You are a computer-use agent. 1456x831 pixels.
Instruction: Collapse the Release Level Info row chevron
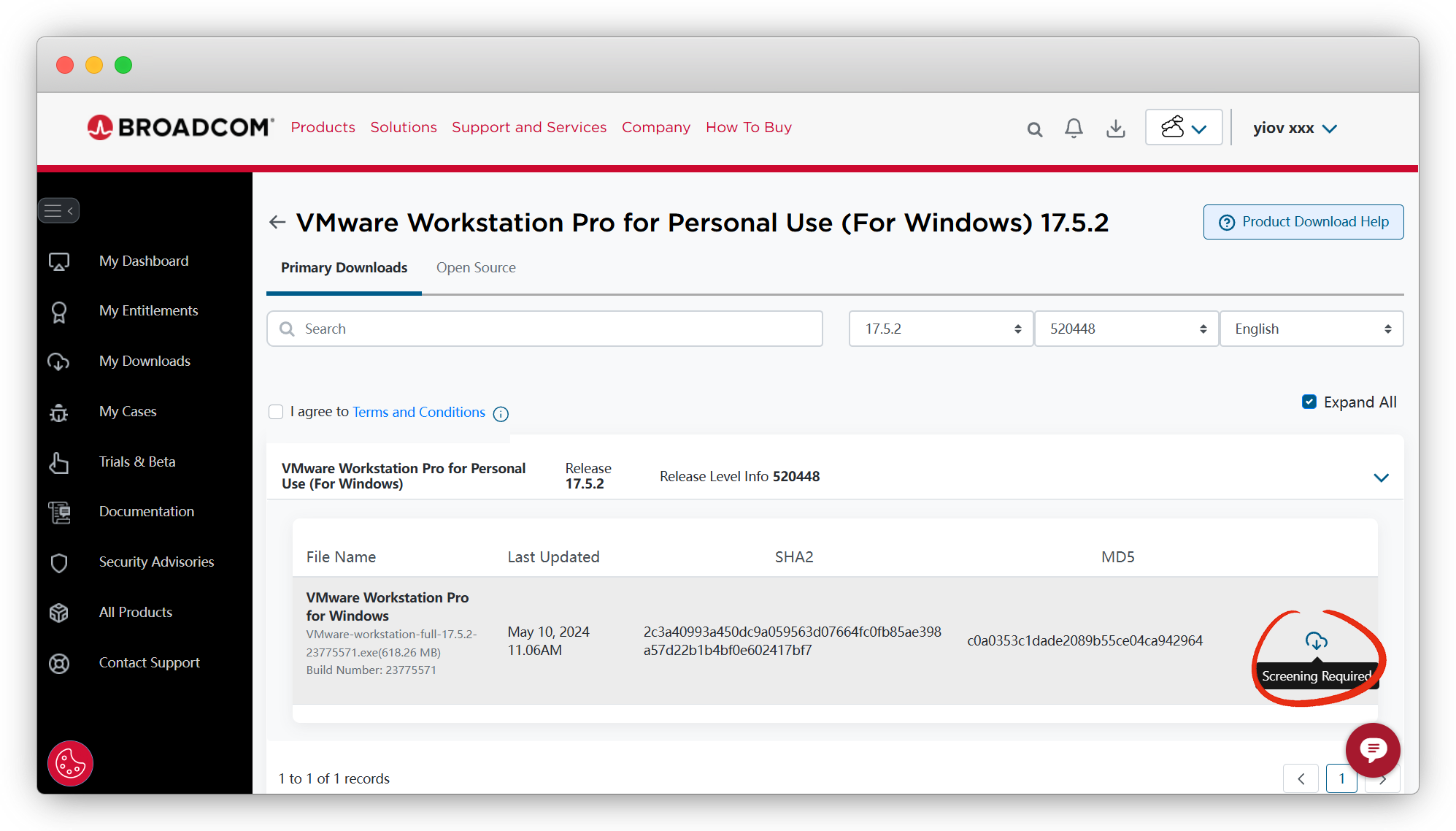click(1381, 478)
